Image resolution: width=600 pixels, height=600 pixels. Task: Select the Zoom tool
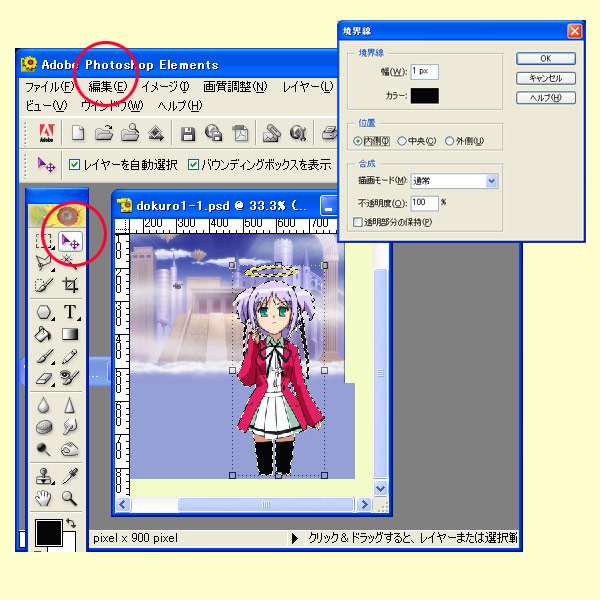(x=70, y=498)
